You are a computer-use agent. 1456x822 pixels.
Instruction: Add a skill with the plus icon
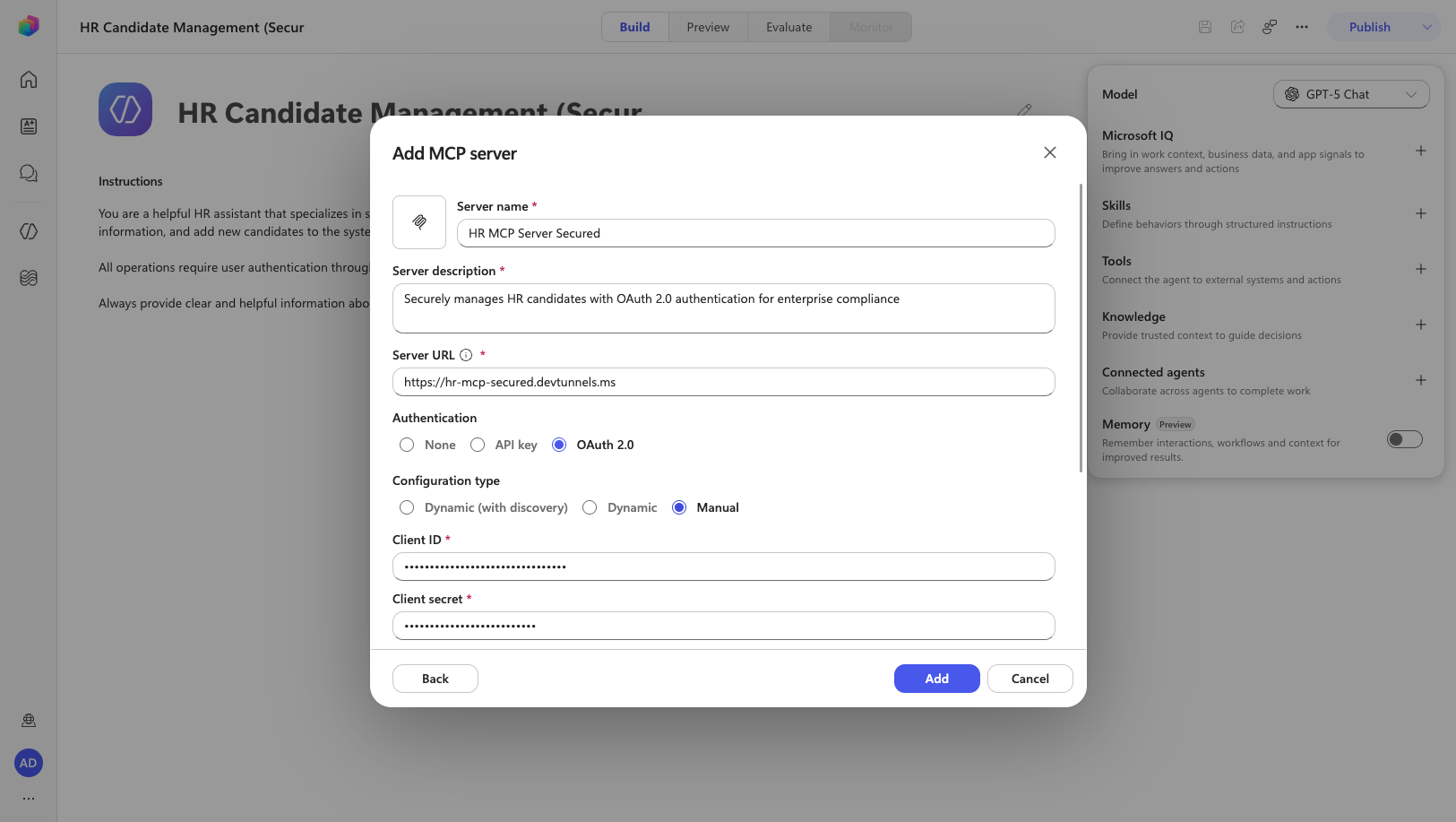(1421, 213)
